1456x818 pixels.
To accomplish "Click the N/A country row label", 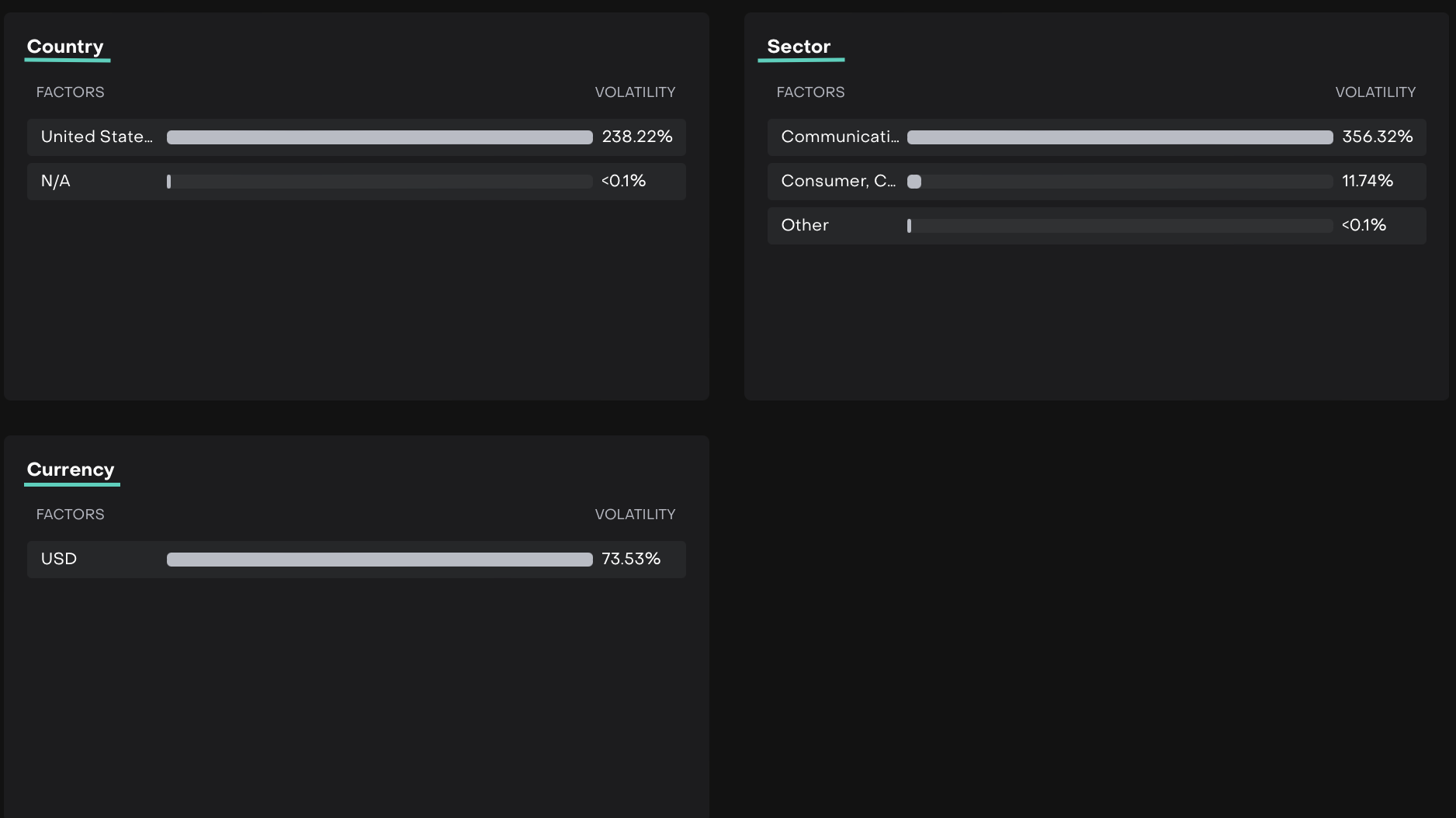I will [56, 181].
